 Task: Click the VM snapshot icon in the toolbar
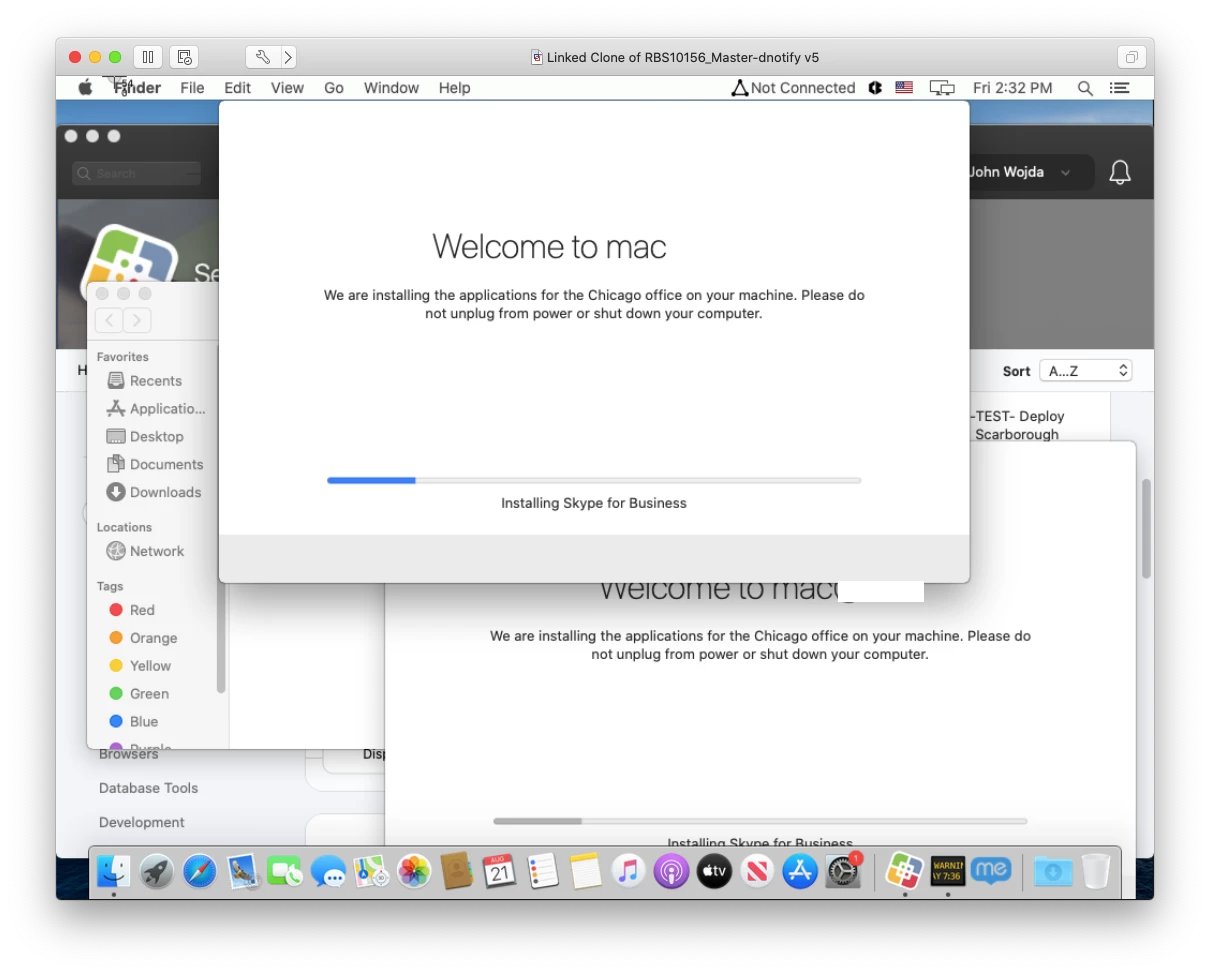tap(184, 57)
